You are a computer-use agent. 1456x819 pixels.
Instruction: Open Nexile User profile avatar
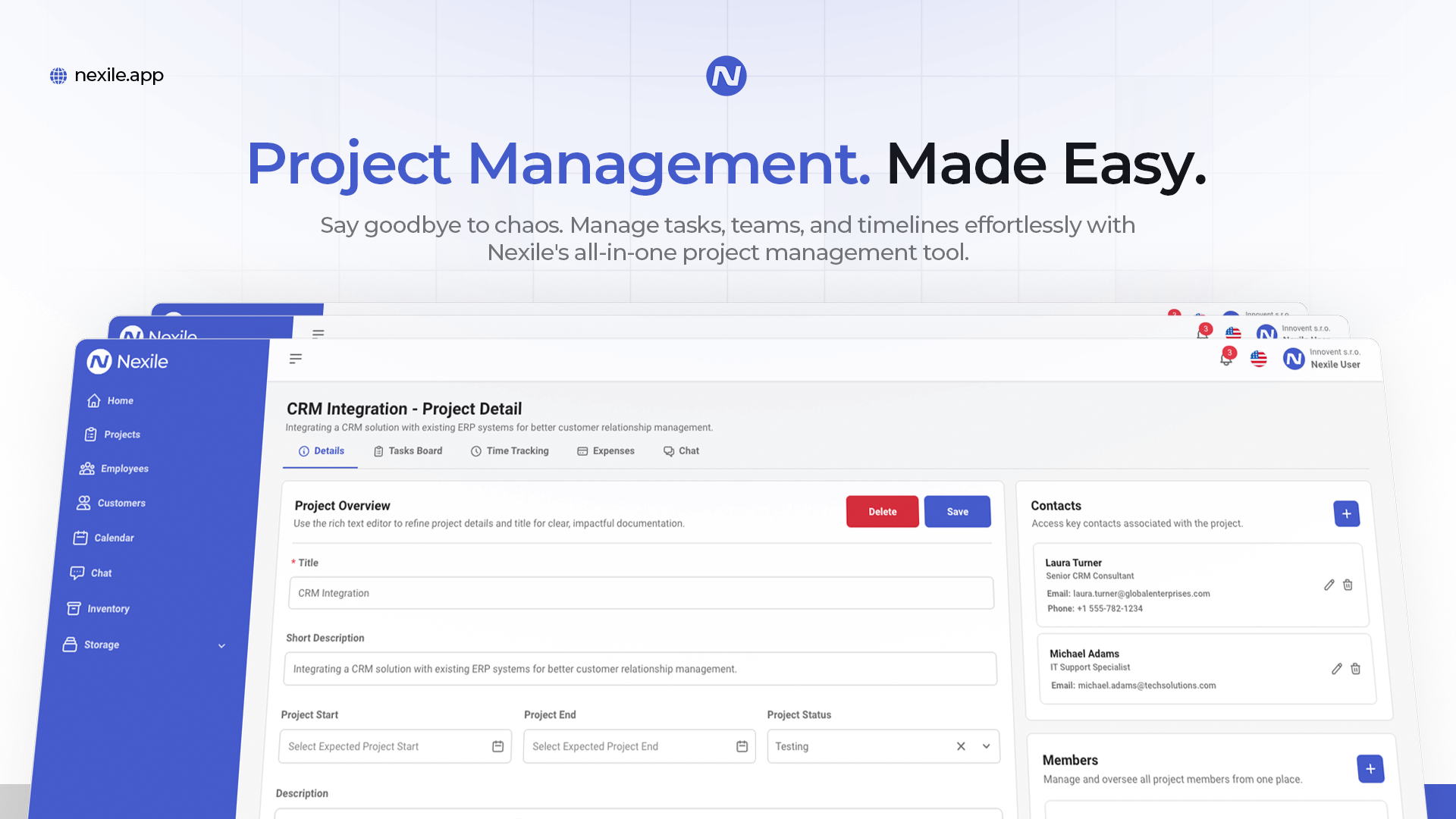tap(1294, 359)
